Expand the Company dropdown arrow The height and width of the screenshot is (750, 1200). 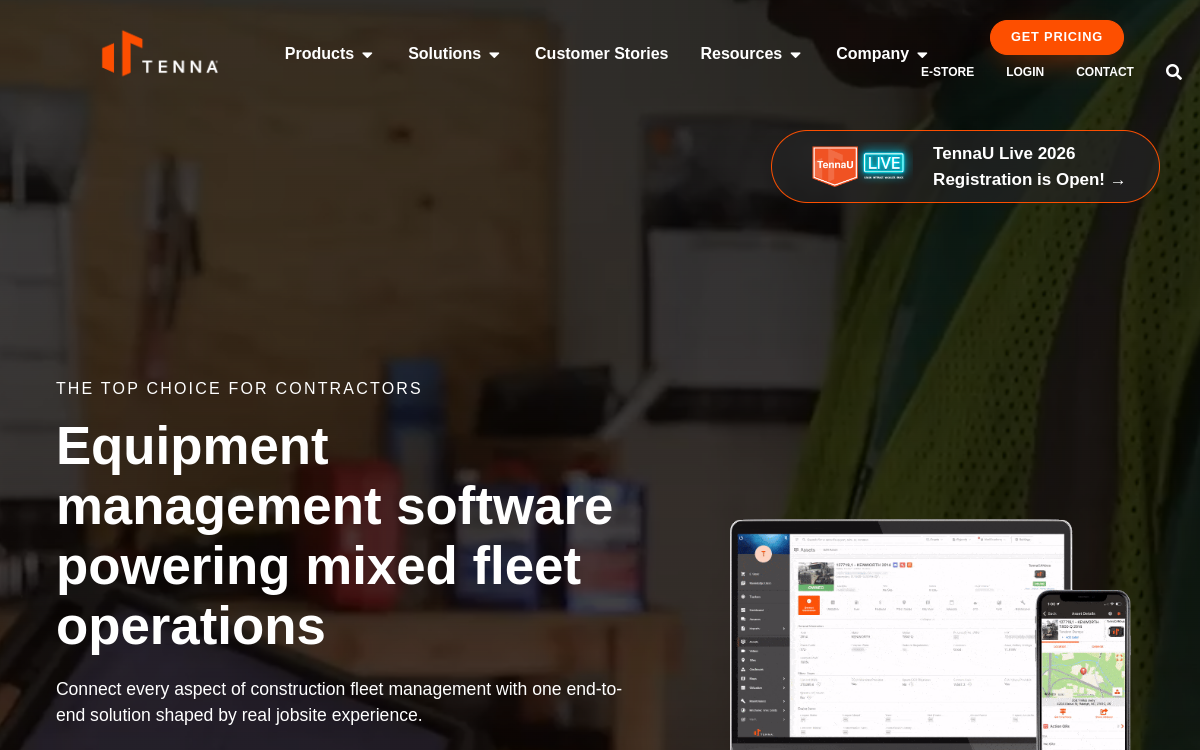[x=922, y=55]
